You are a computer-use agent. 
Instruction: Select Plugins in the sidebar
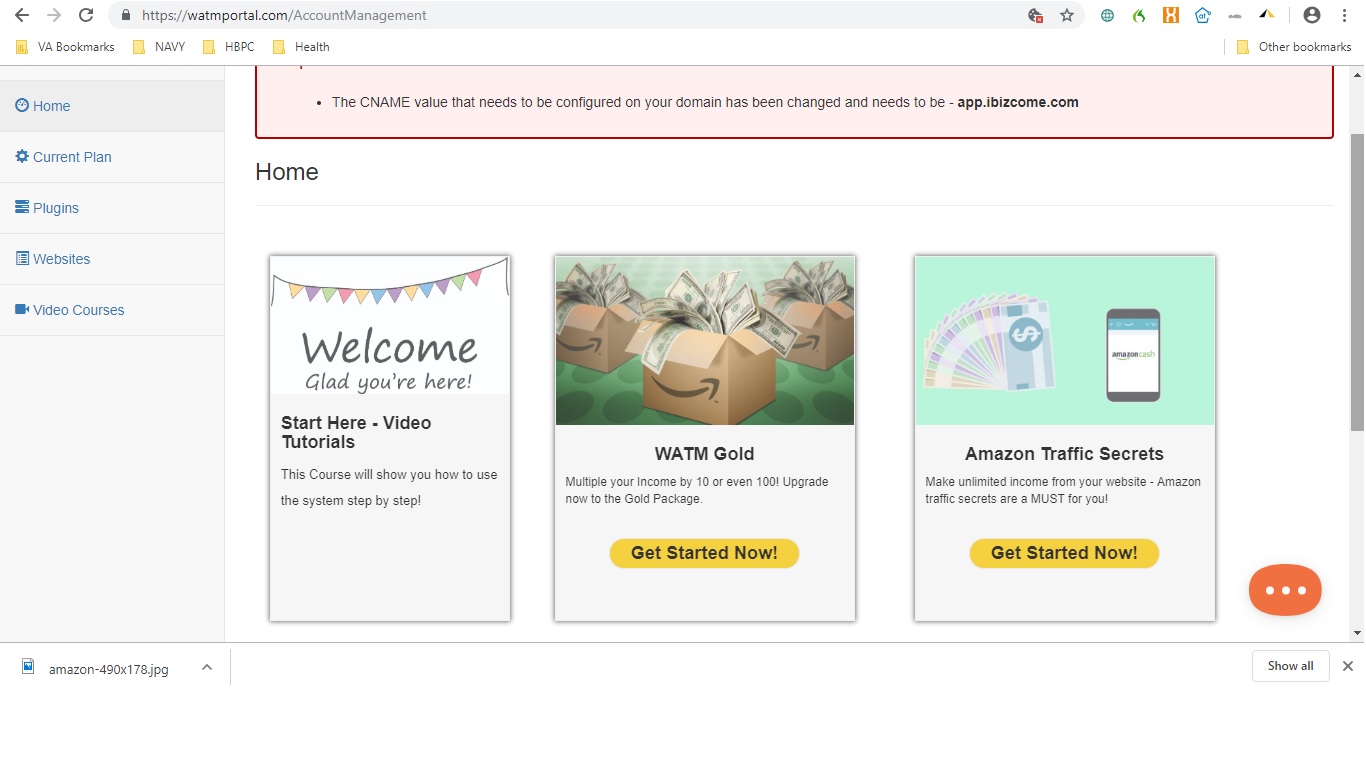tap(112, 208)
